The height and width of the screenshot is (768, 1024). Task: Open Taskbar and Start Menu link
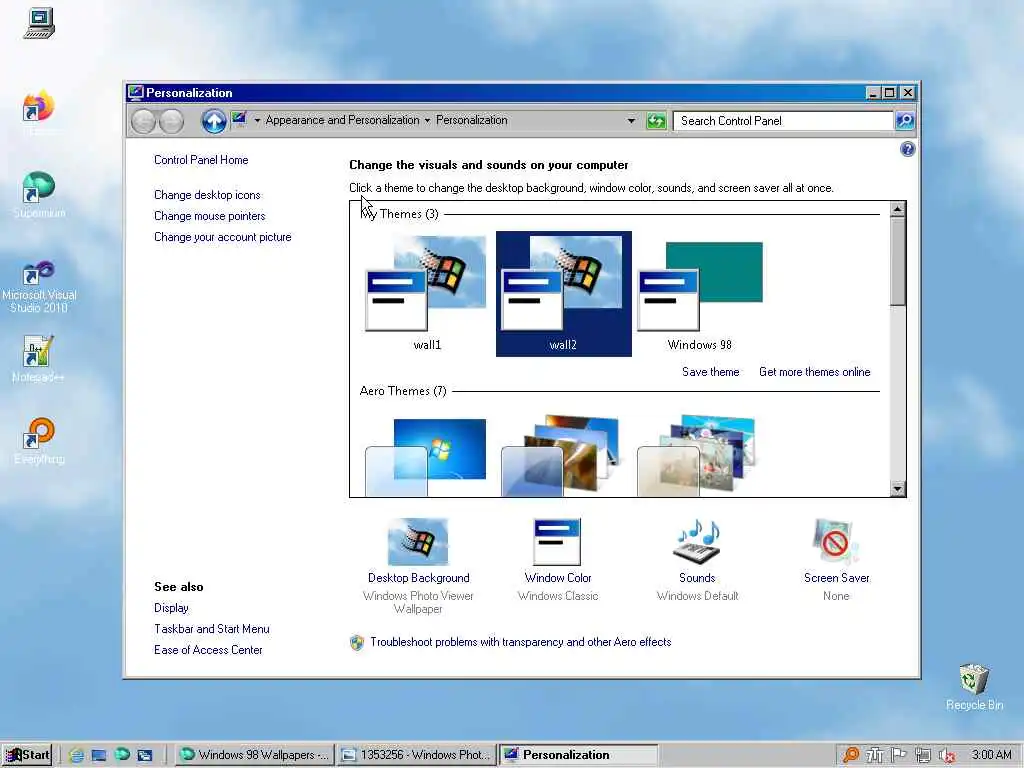212,629
